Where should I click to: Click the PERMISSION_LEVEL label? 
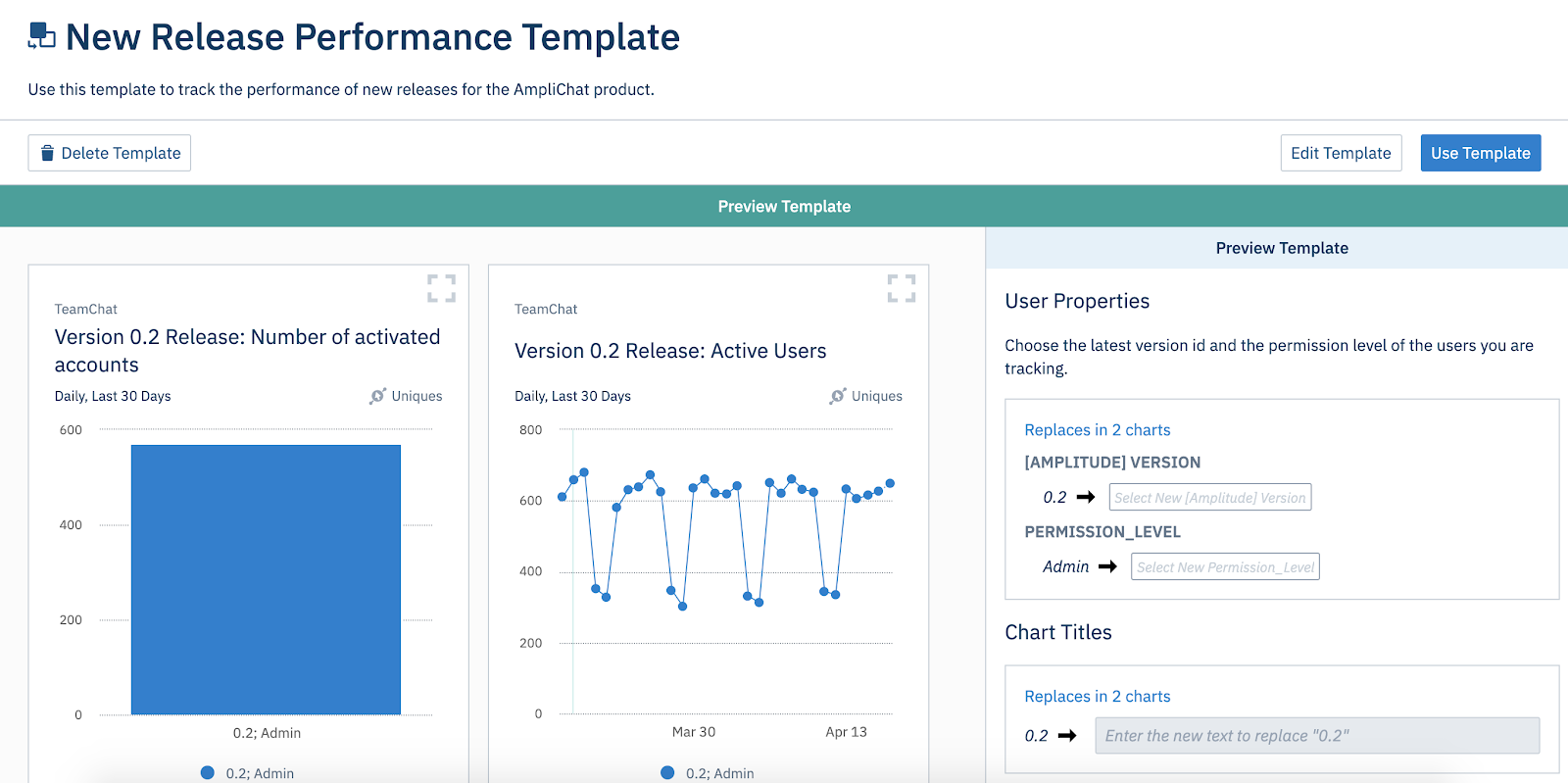pos(1102,532)
